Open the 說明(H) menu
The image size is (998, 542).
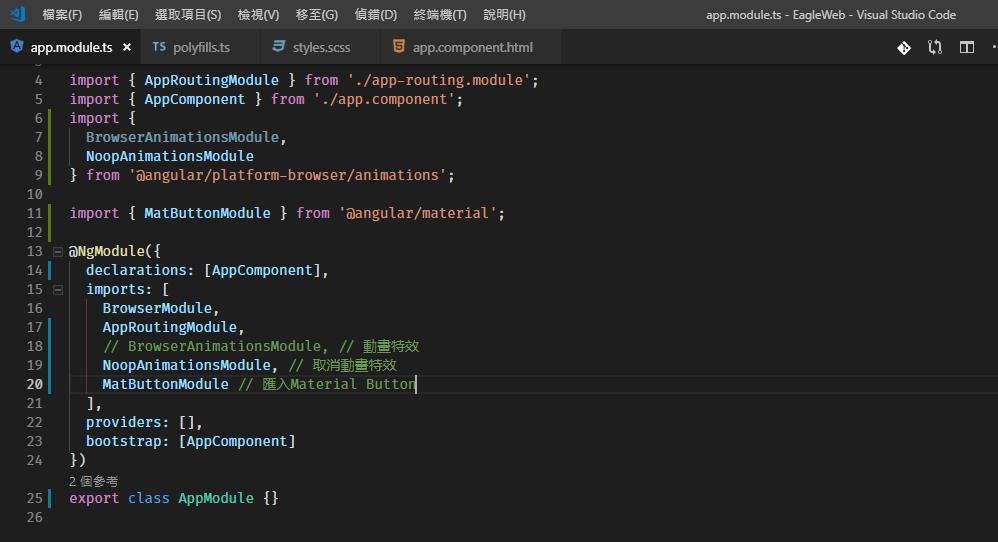pos(504,15)
